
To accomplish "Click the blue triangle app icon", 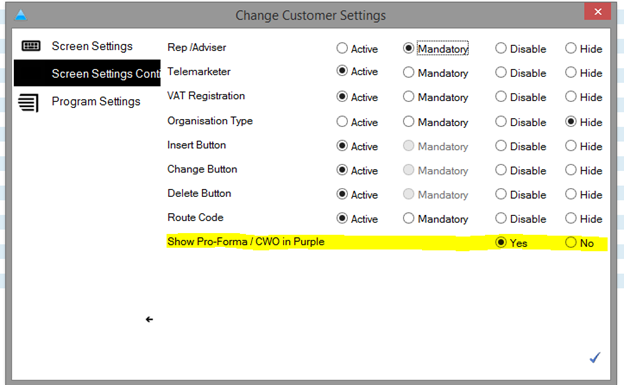I will pyautogui.click(x=21, y=16).
